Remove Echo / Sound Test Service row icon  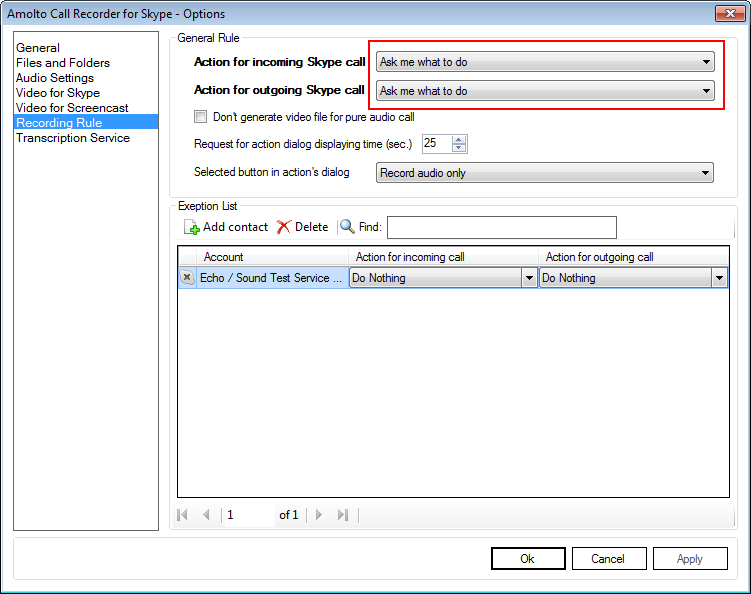tap(187, 277)
